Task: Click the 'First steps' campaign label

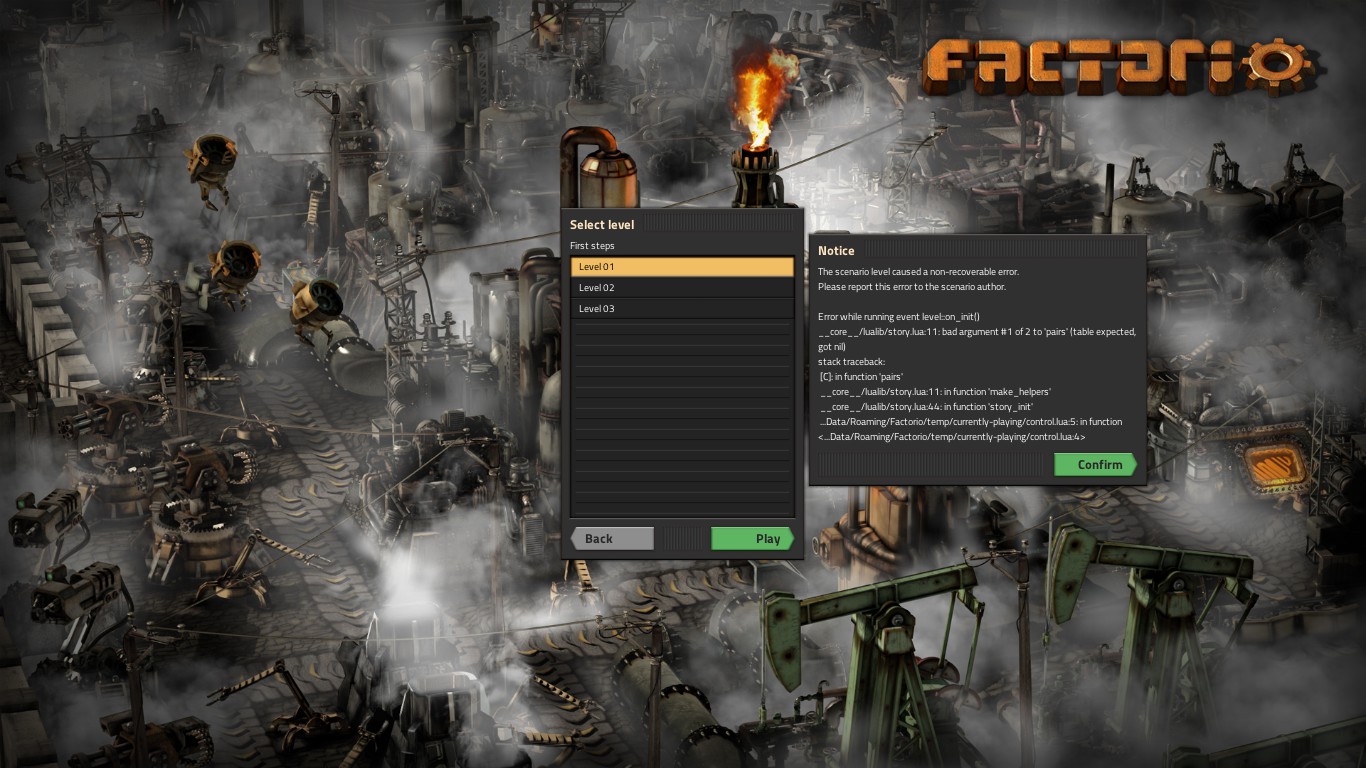Action: click(592, 246)
